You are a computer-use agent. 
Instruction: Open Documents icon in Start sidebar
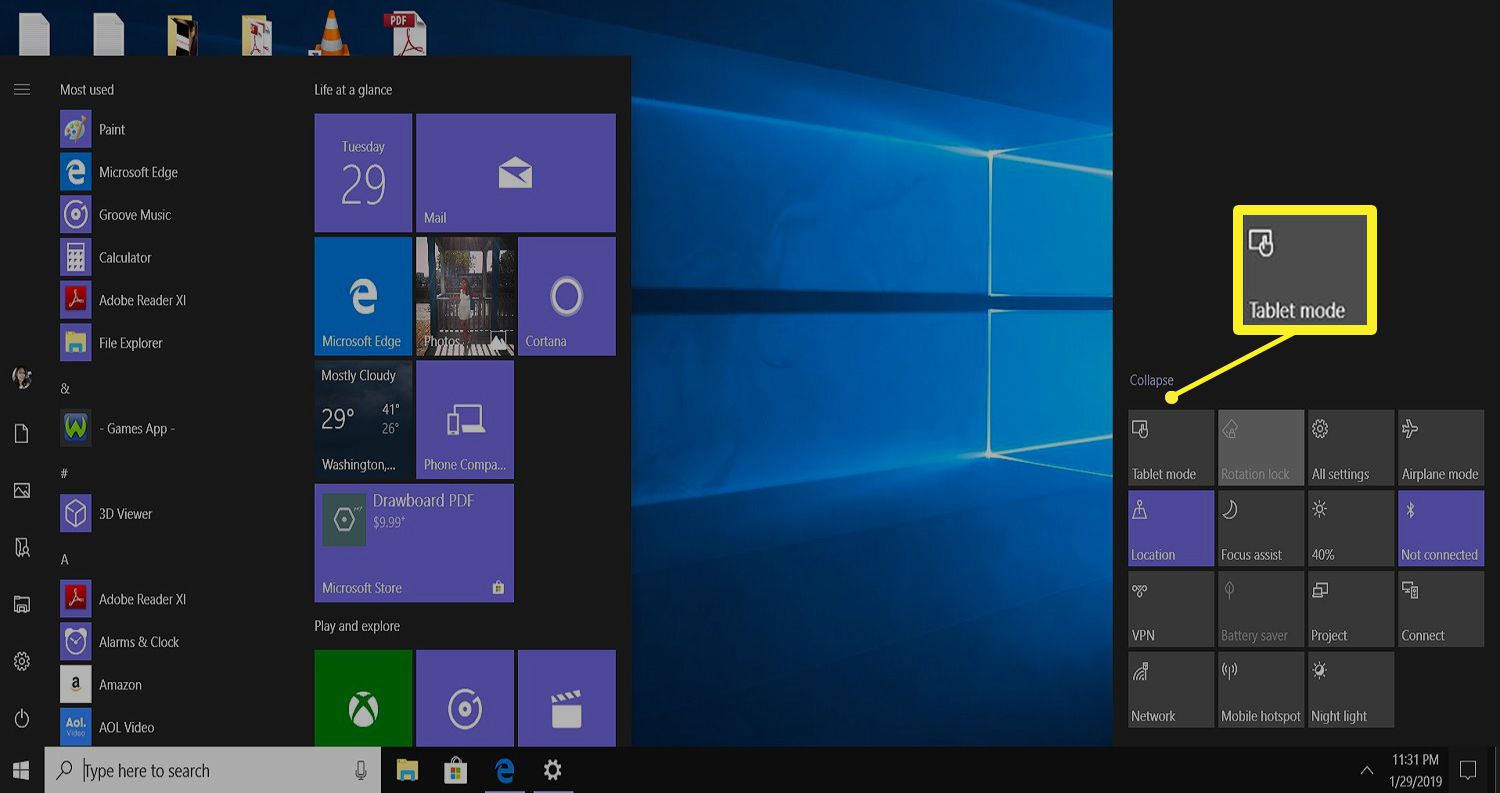click(21, 434)
